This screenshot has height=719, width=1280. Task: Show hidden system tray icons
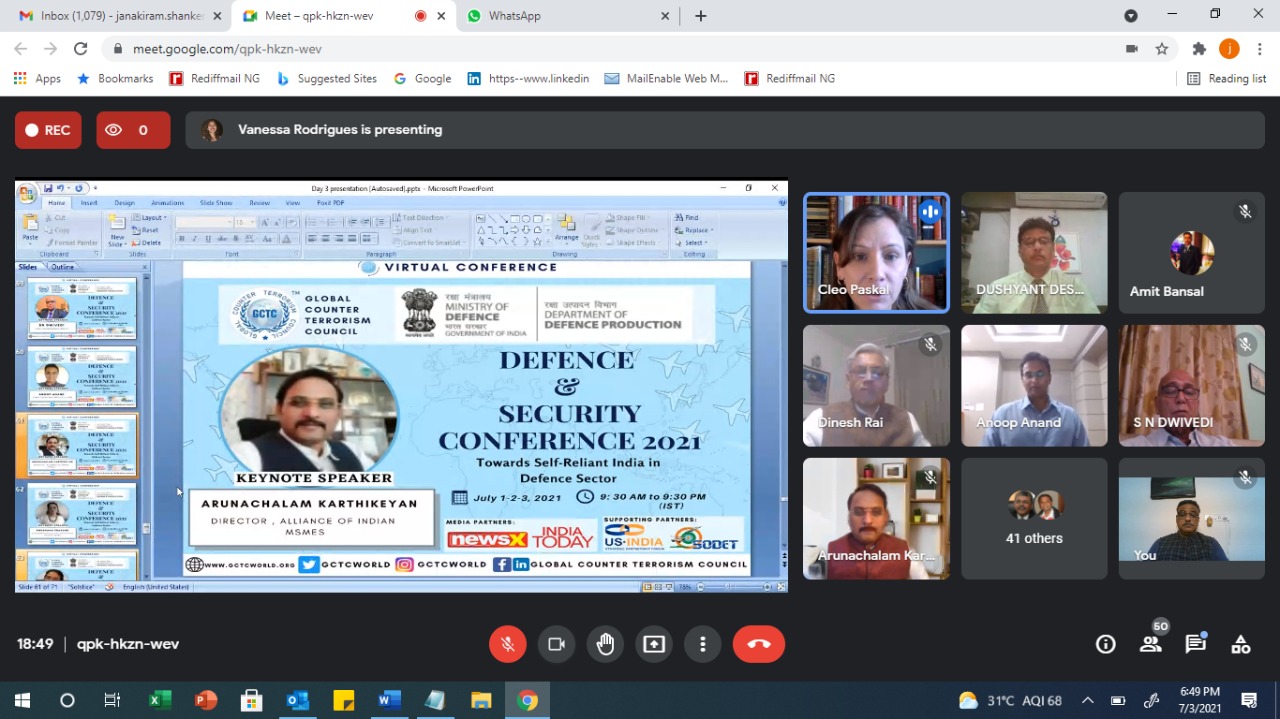pyautogui.click(x=1088, y=700)
